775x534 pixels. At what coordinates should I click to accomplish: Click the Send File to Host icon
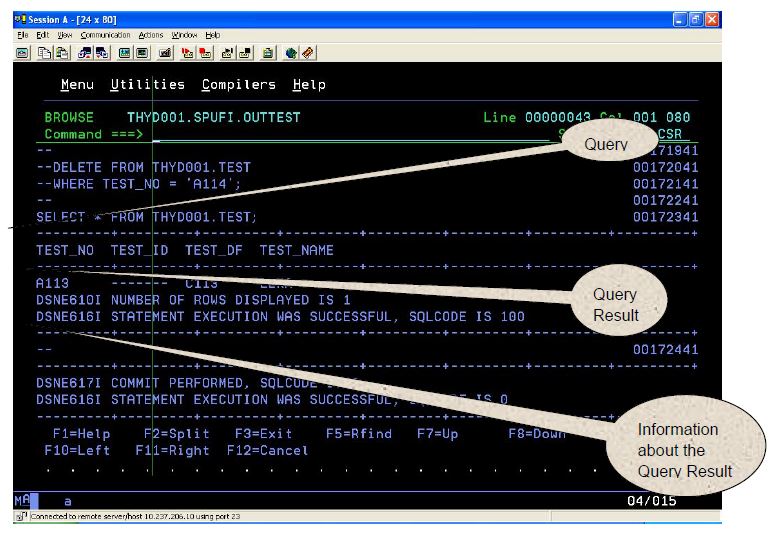(85, 53)
